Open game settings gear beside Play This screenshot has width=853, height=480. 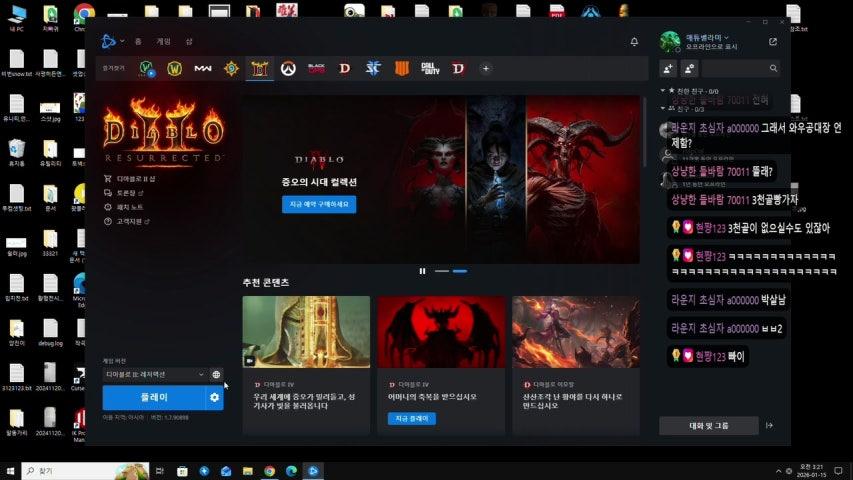coord(214,397)
